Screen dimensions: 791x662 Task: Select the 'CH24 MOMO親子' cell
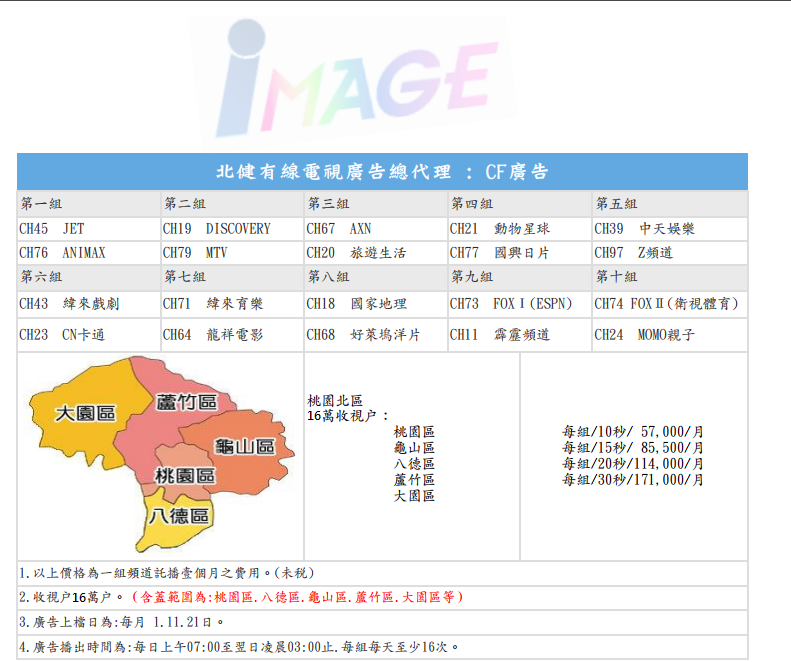670,335
